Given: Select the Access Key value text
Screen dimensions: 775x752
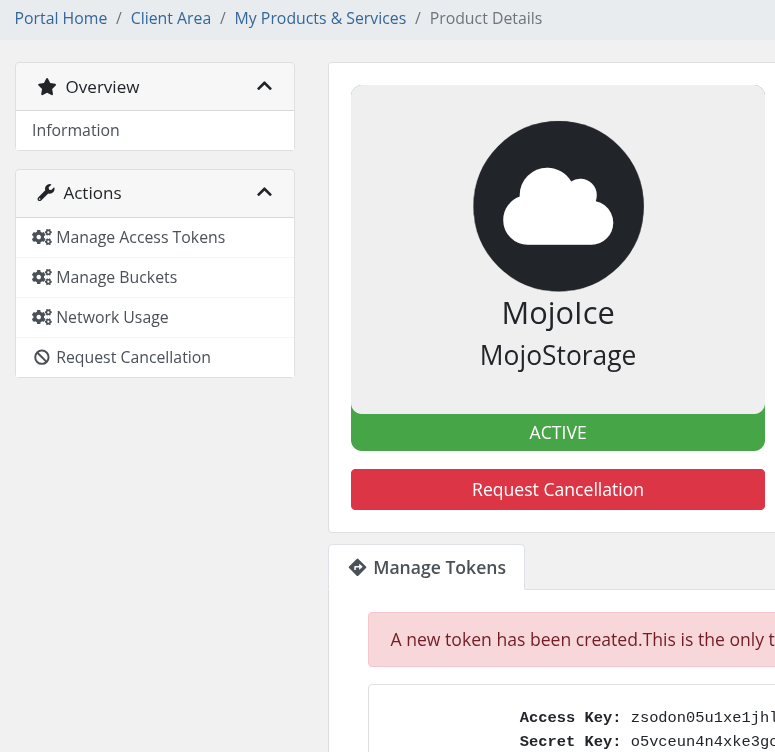Looking at the screenshot, I should [703, 717].
